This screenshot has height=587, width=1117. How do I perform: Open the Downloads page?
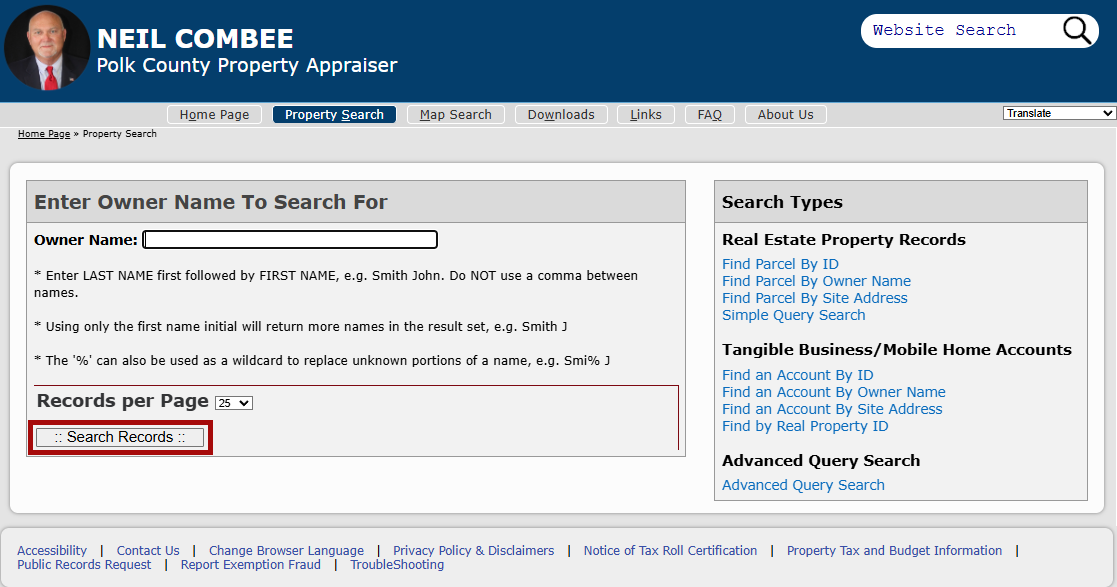(561, 114)
